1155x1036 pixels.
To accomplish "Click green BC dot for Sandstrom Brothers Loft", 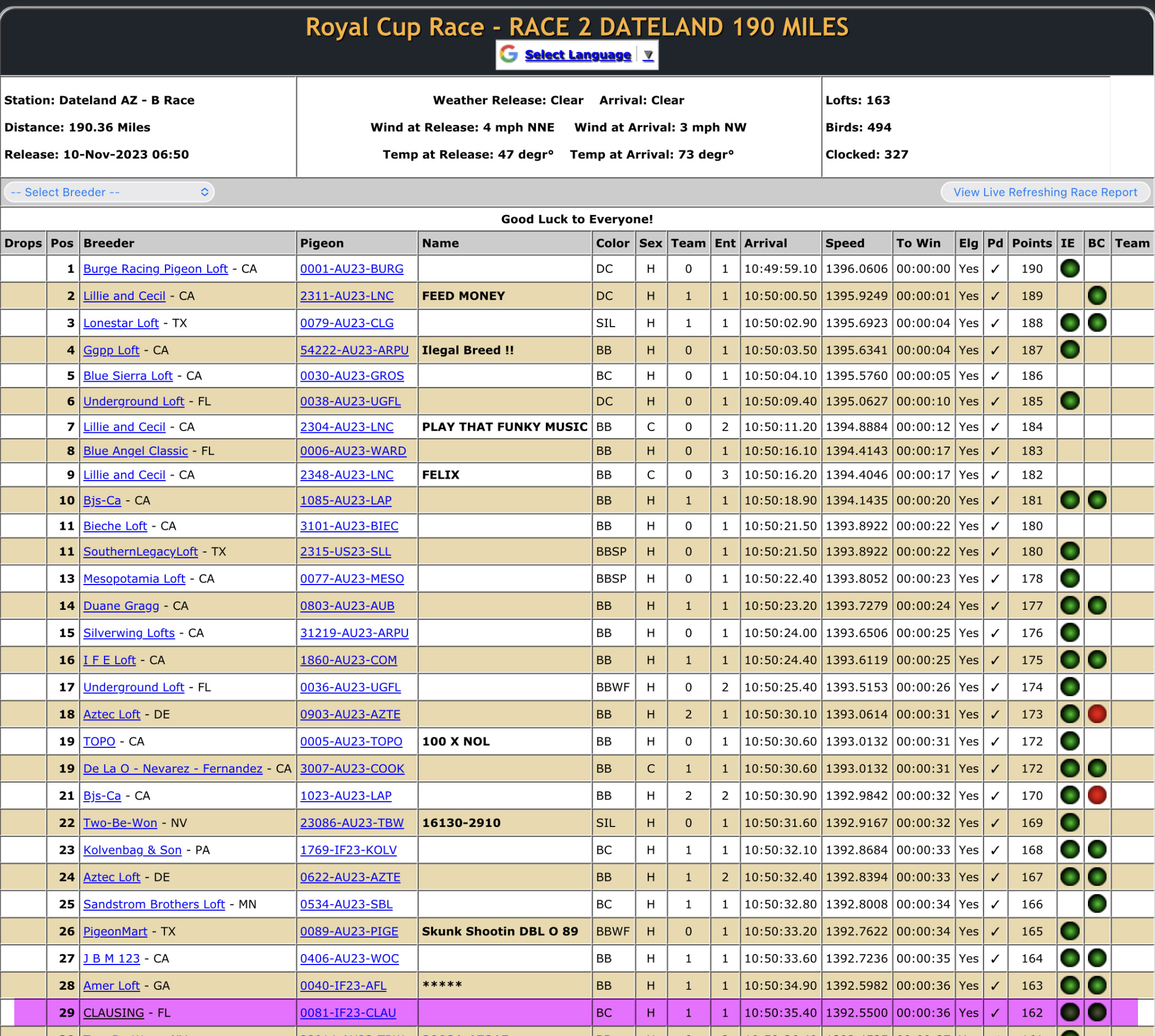I will tap(1096, 904).
